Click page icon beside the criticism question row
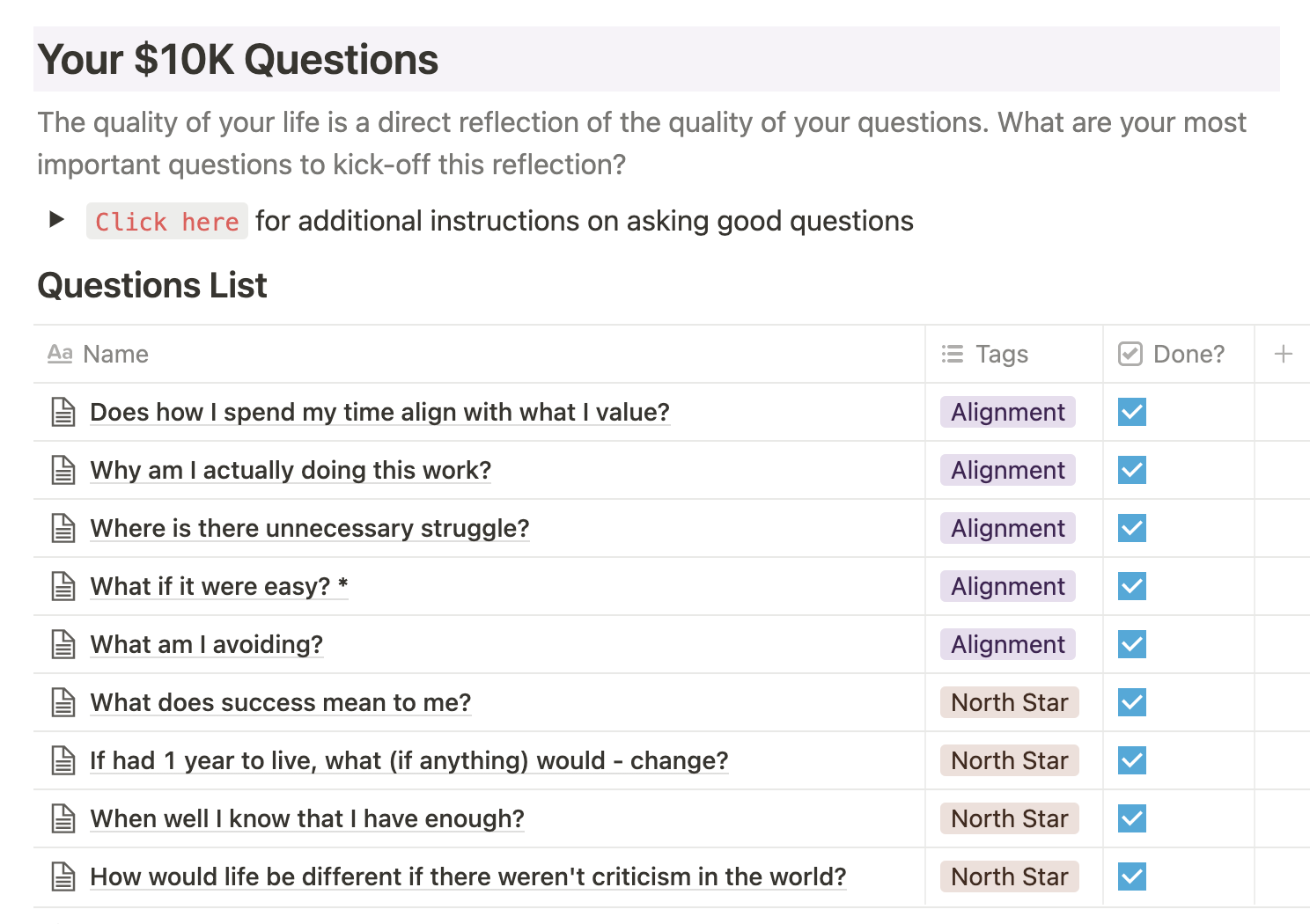The width and height of the screenshot is (1310, 924). click(63, 876)
